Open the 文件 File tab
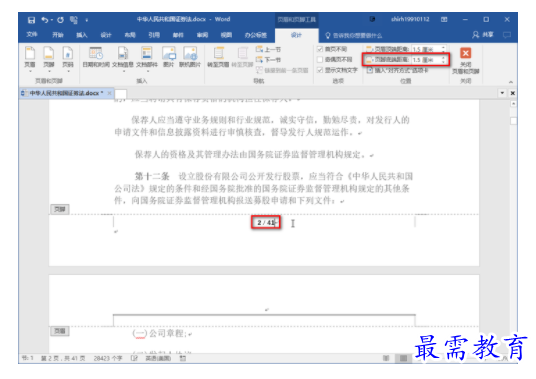Viewport: 536px width, 379px height. pos(32,35)
